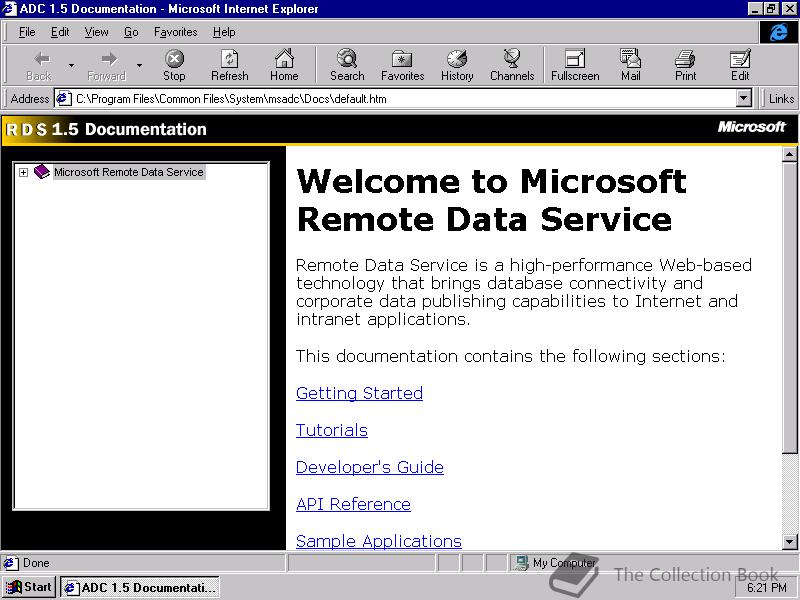Image resolution: width=800 pixels, height=600 pixels.
Task: Click the Done status text
Action: point(36,563)
